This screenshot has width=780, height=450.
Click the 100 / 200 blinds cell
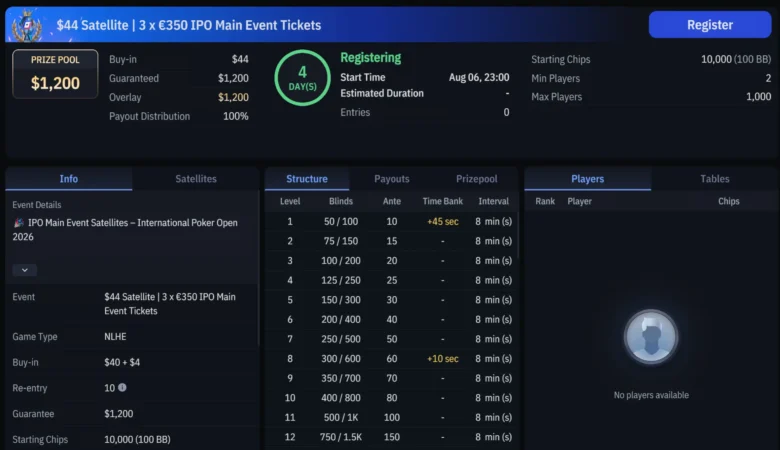pyautogui.click(x=341, y=261)
